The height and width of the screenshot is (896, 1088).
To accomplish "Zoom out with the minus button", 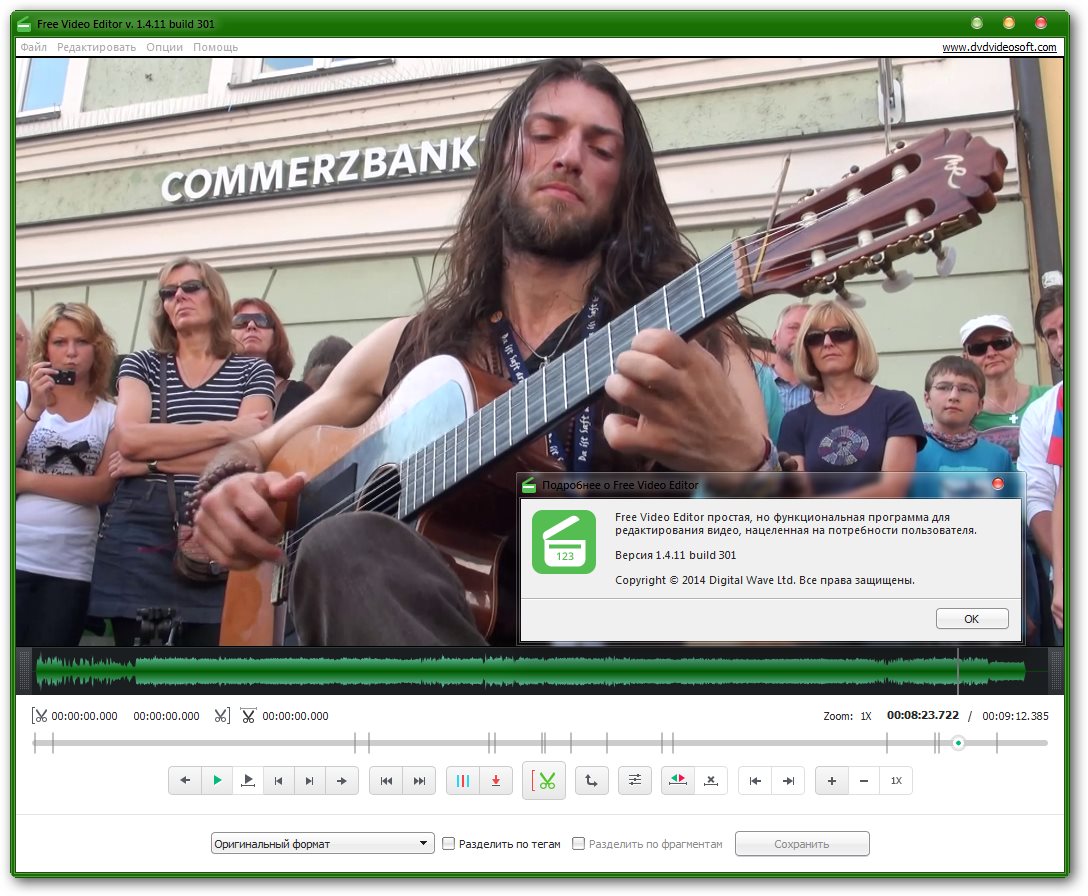I will (x=864, y=781).
